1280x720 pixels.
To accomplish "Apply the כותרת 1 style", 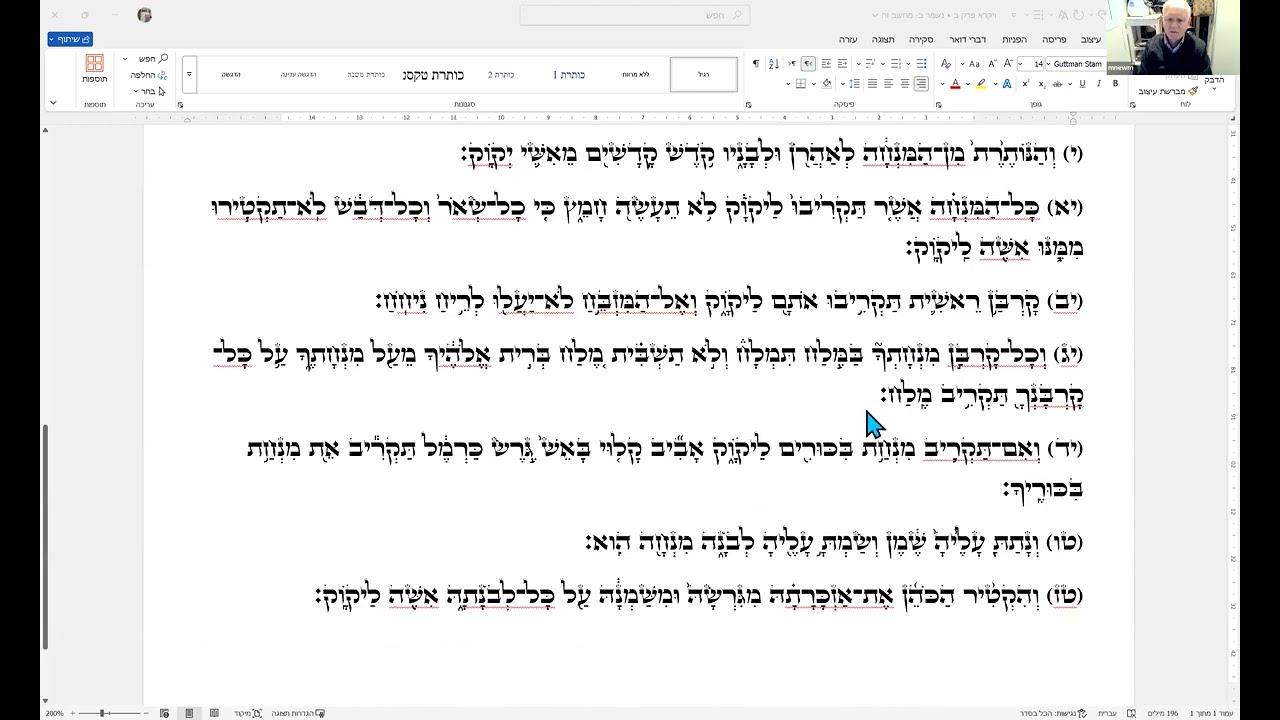I will coord(569,74).
